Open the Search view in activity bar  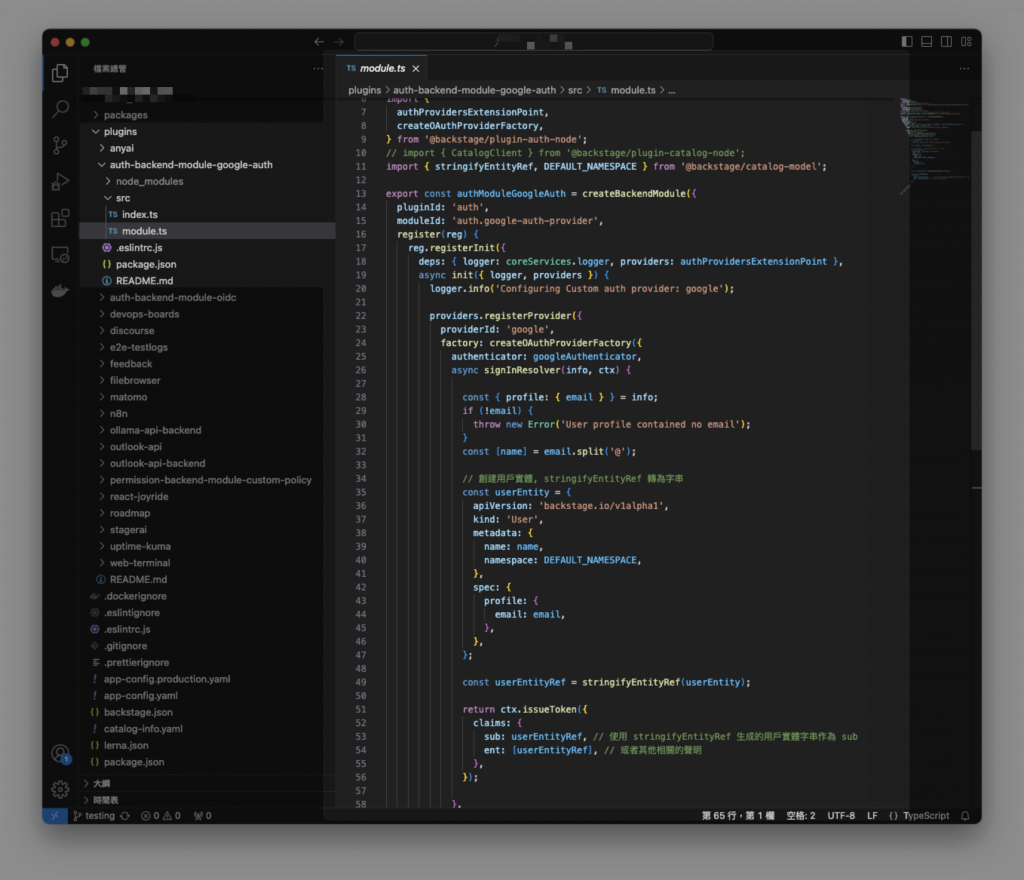tap(60, 109)
